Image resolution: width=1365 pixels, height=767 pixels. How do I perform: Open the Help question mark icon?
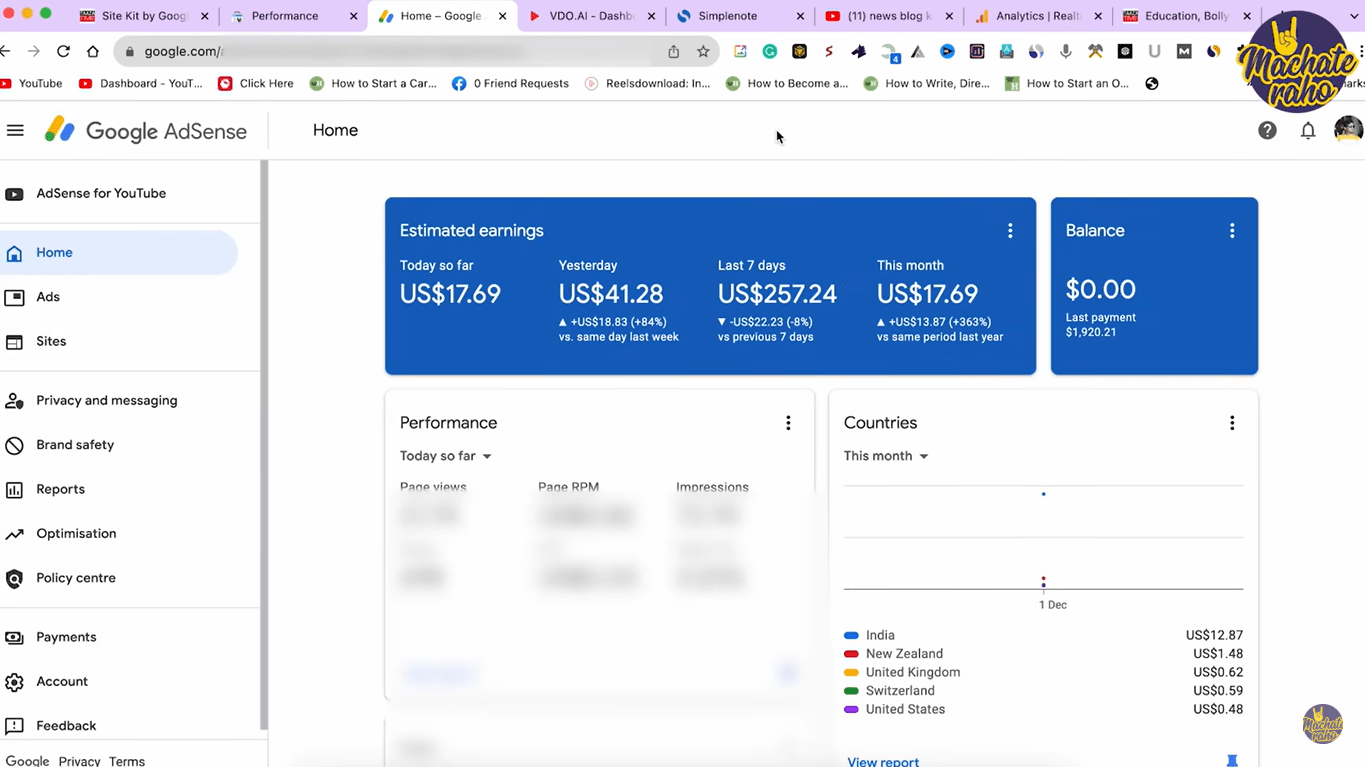(1267, 130)
